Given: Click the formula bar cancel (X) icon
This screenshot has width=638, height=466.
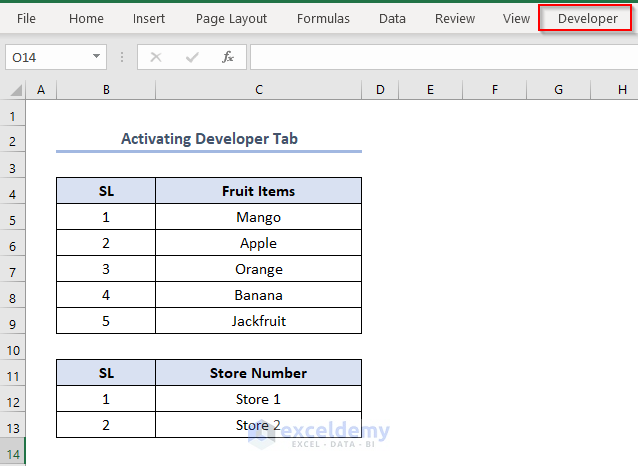Looking at the screenshot, I should click(x=156, y=57).
